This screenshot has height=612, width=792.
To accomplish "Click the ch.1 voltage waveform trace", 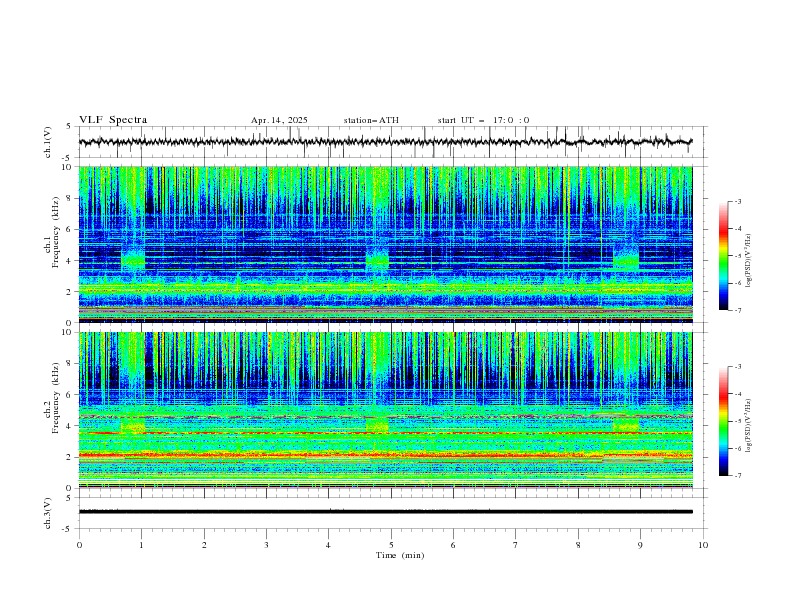I will 385,142.
